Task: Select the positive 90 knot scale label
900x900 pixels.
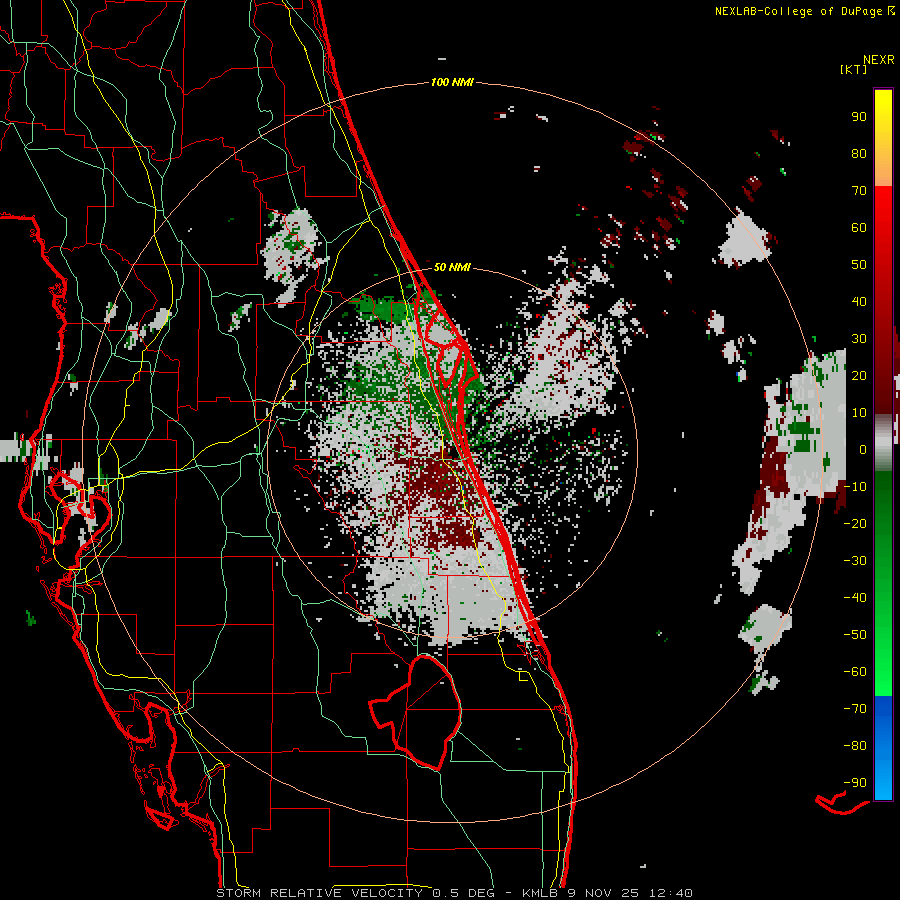Action: tap(859, 117)
